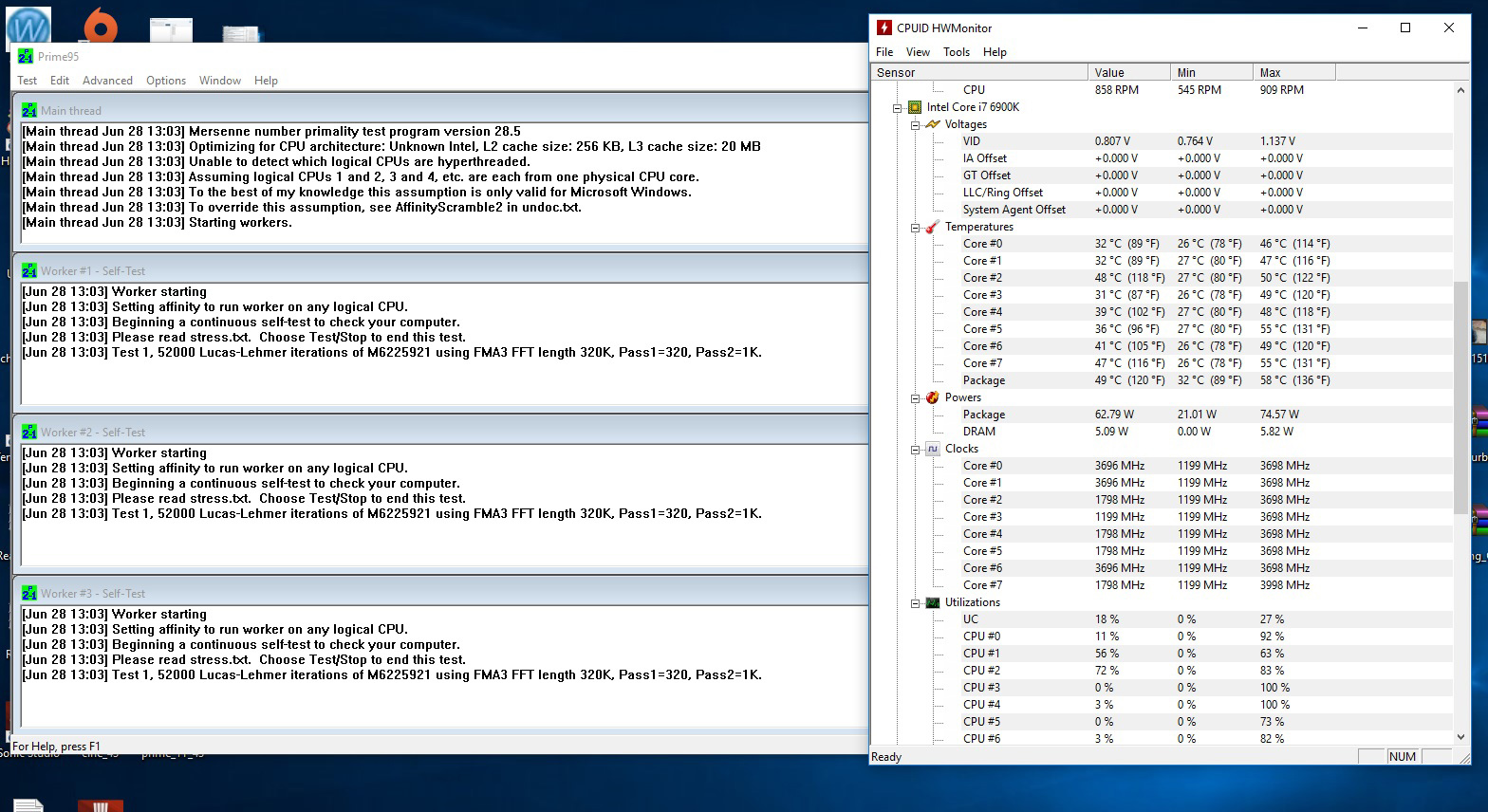Click Worker #3 Self-Test window icon
This screenshot has height=812, width=1488.
tap(29, 593)
